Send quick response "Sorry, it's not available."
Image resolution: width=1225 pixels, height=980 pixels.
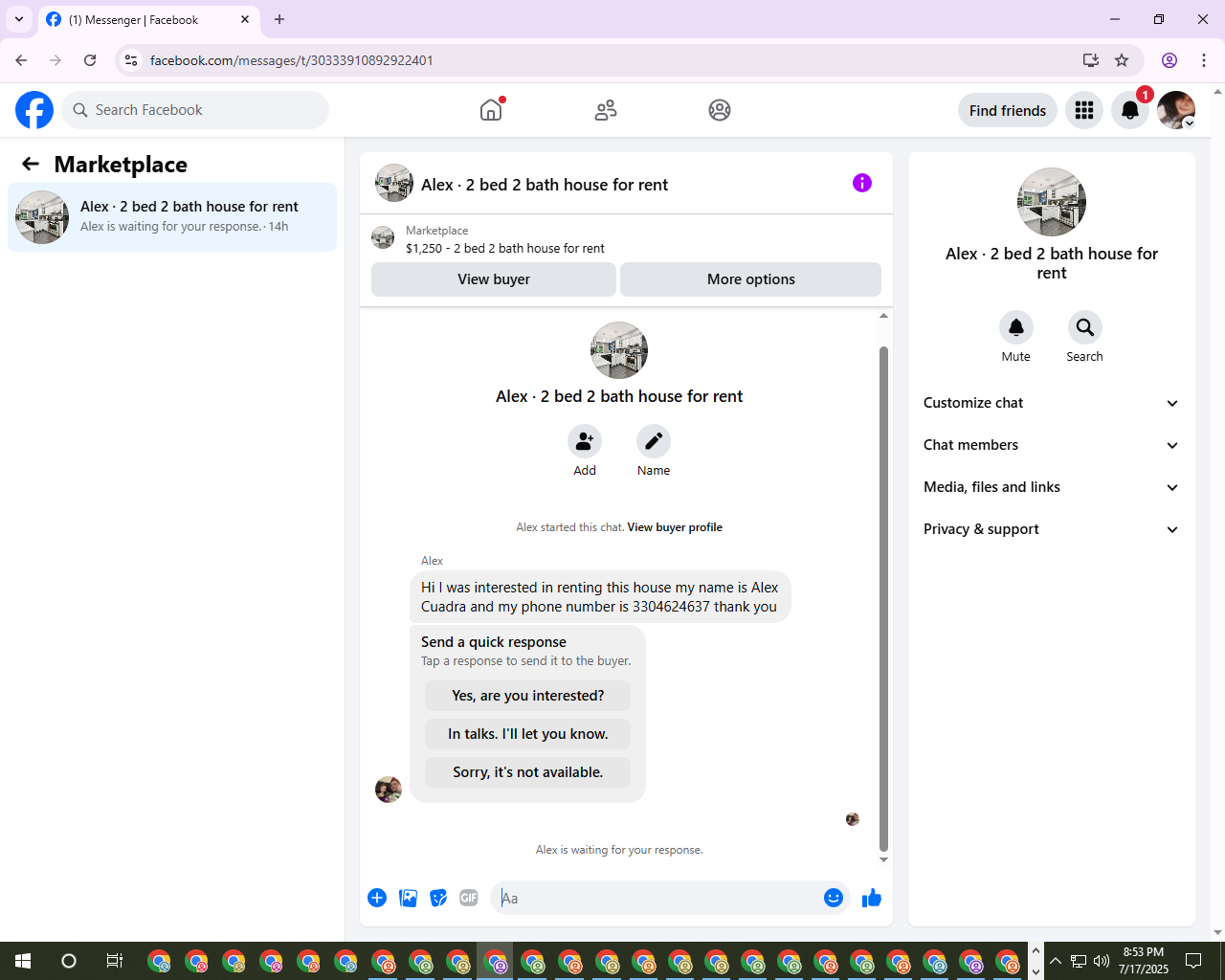[528, 772]
